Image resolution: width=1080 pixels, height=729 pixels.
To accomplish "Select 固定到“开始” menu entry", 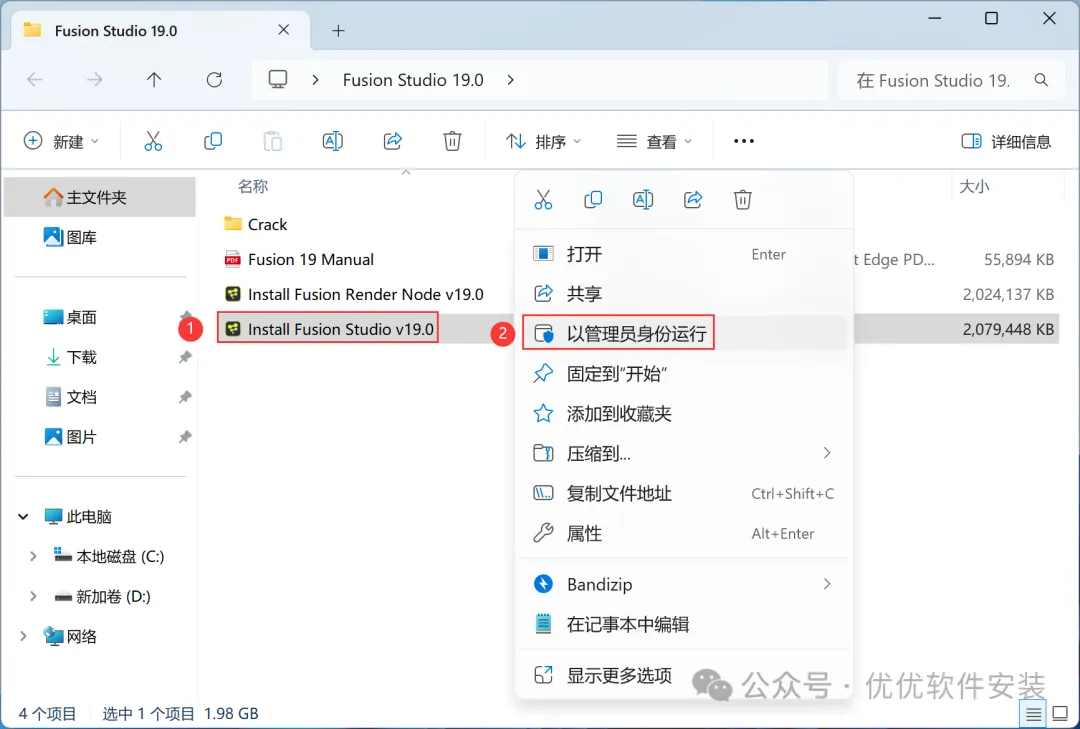I will 683,373.
